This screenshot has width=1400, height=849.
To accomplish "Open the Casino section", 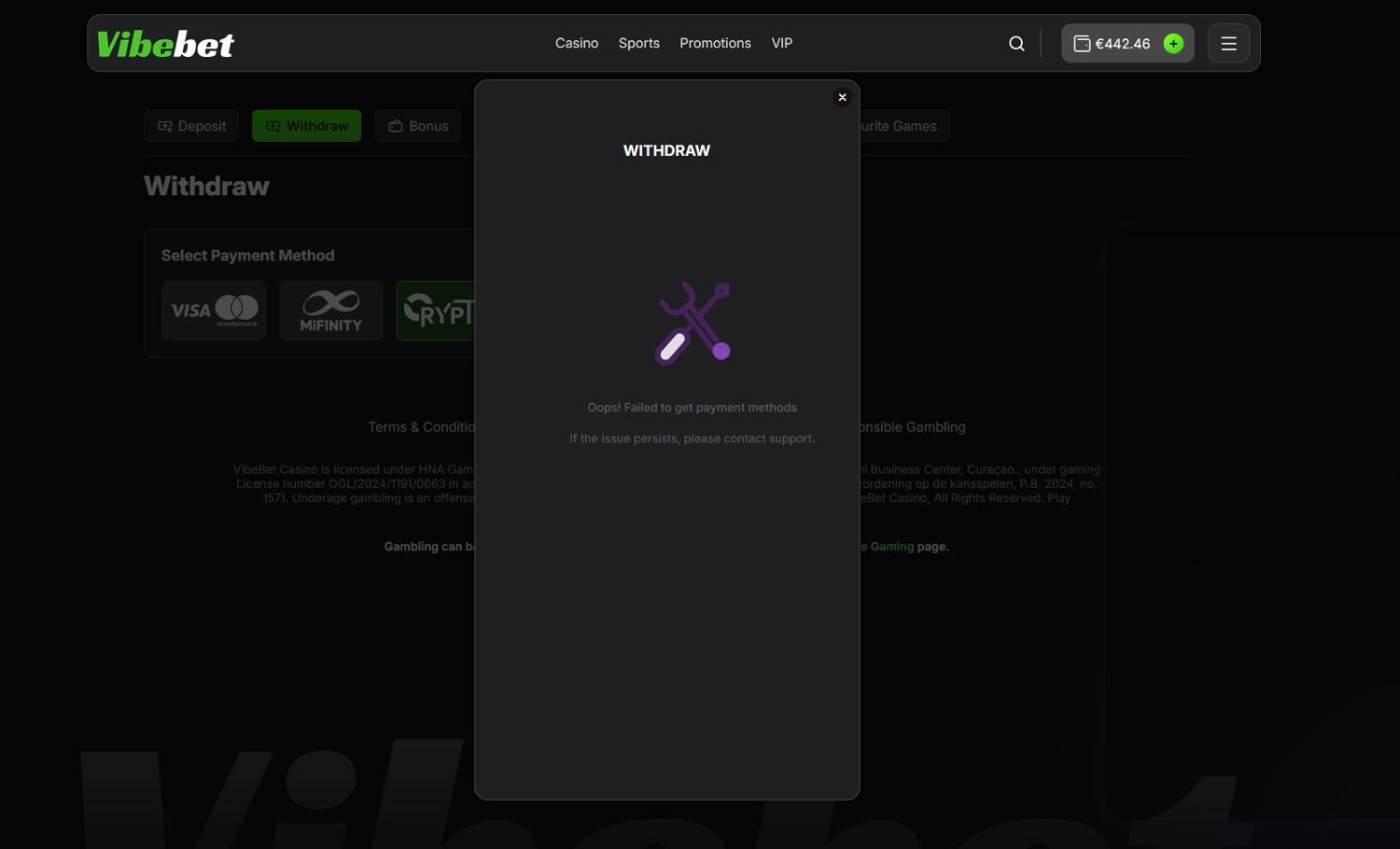I will pos(577,43).
